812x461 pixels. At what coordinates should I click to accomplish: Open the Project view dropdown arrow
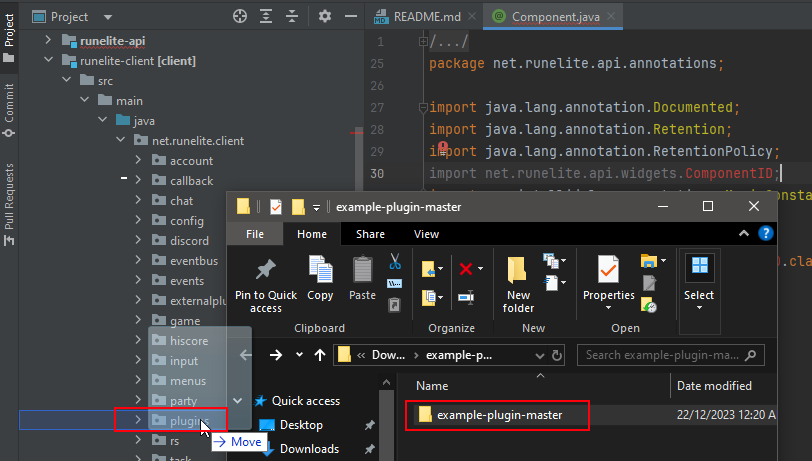click(x=108, y=17)
